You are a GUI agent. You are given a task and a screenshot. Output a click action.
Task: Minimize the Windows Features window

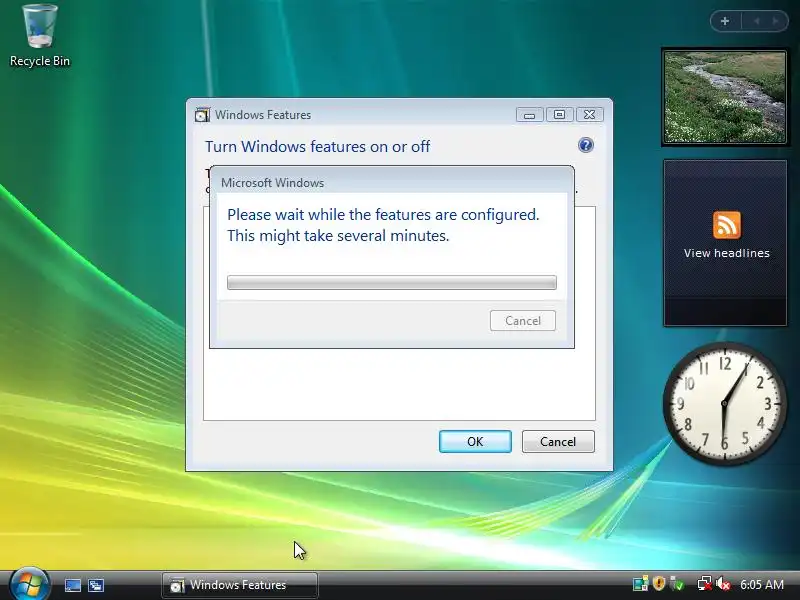click(x=530, y=115)
